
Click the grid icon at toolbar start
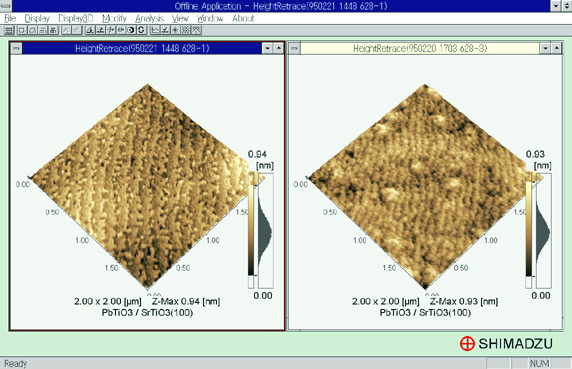(9, 30)
